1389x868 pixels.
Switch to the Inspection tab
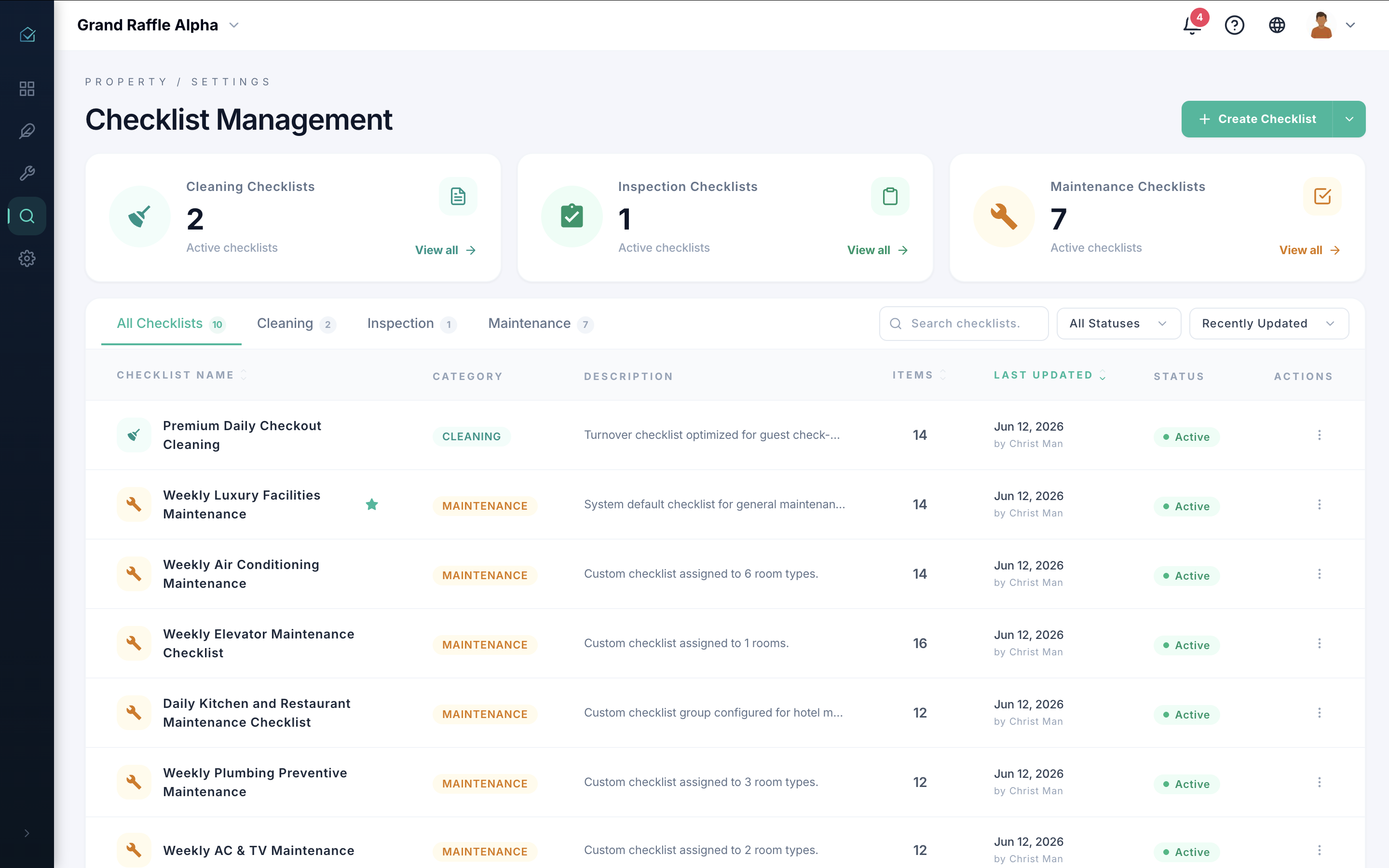tap(411, 323)
